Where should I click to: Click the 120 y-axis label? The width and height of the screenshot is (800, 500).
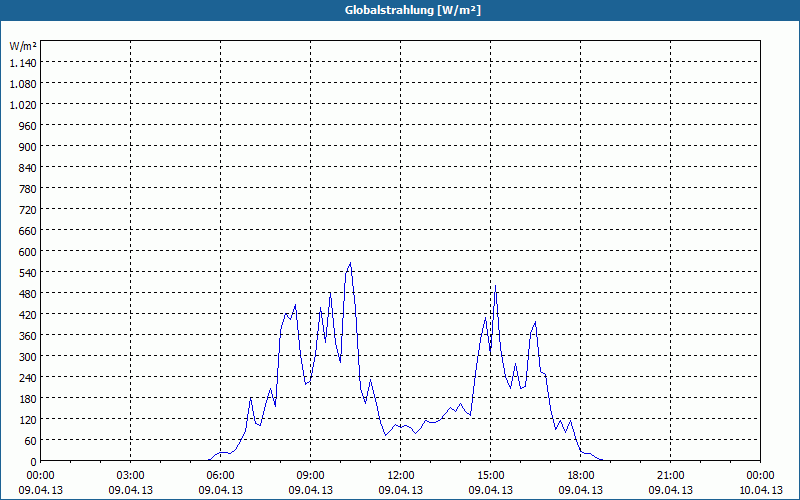click(x=28, y=419)
